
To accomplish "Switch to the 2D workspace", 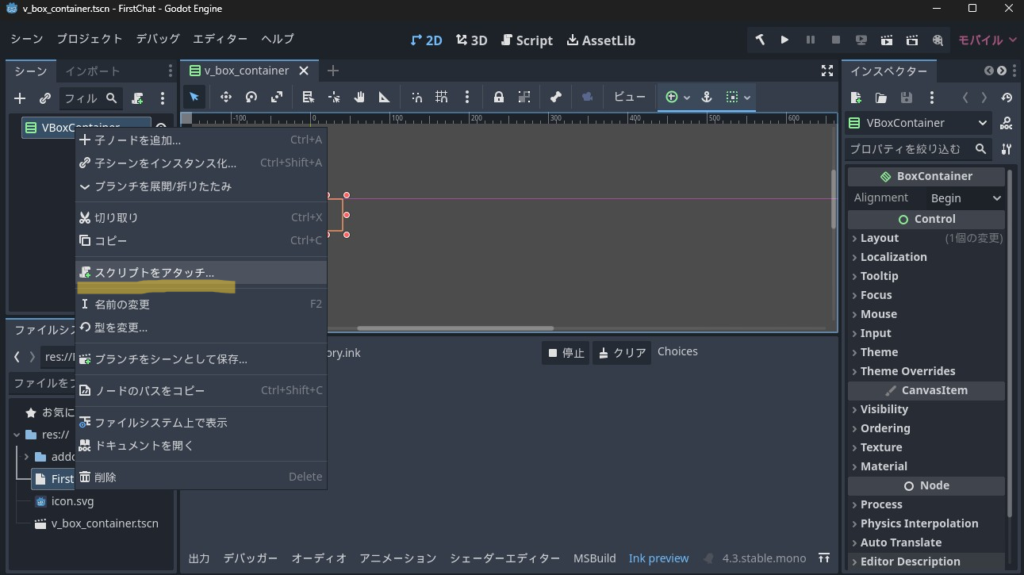I will coord(426,40).
